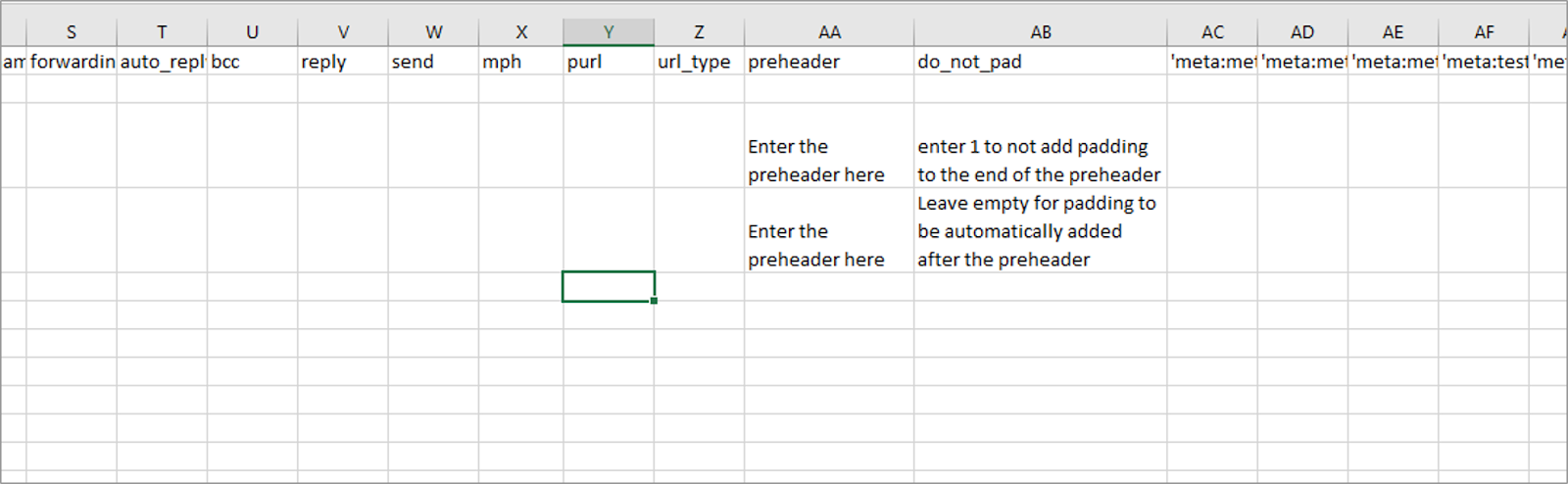Select the column AB header

click(x=1041, y=32)
